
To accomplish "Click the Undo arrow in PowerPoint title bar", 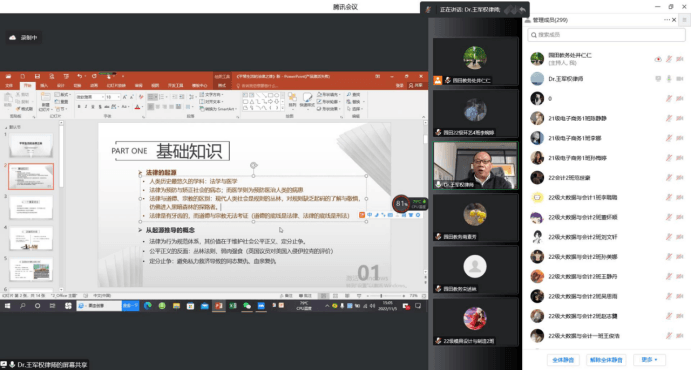I will coord(79,76).
